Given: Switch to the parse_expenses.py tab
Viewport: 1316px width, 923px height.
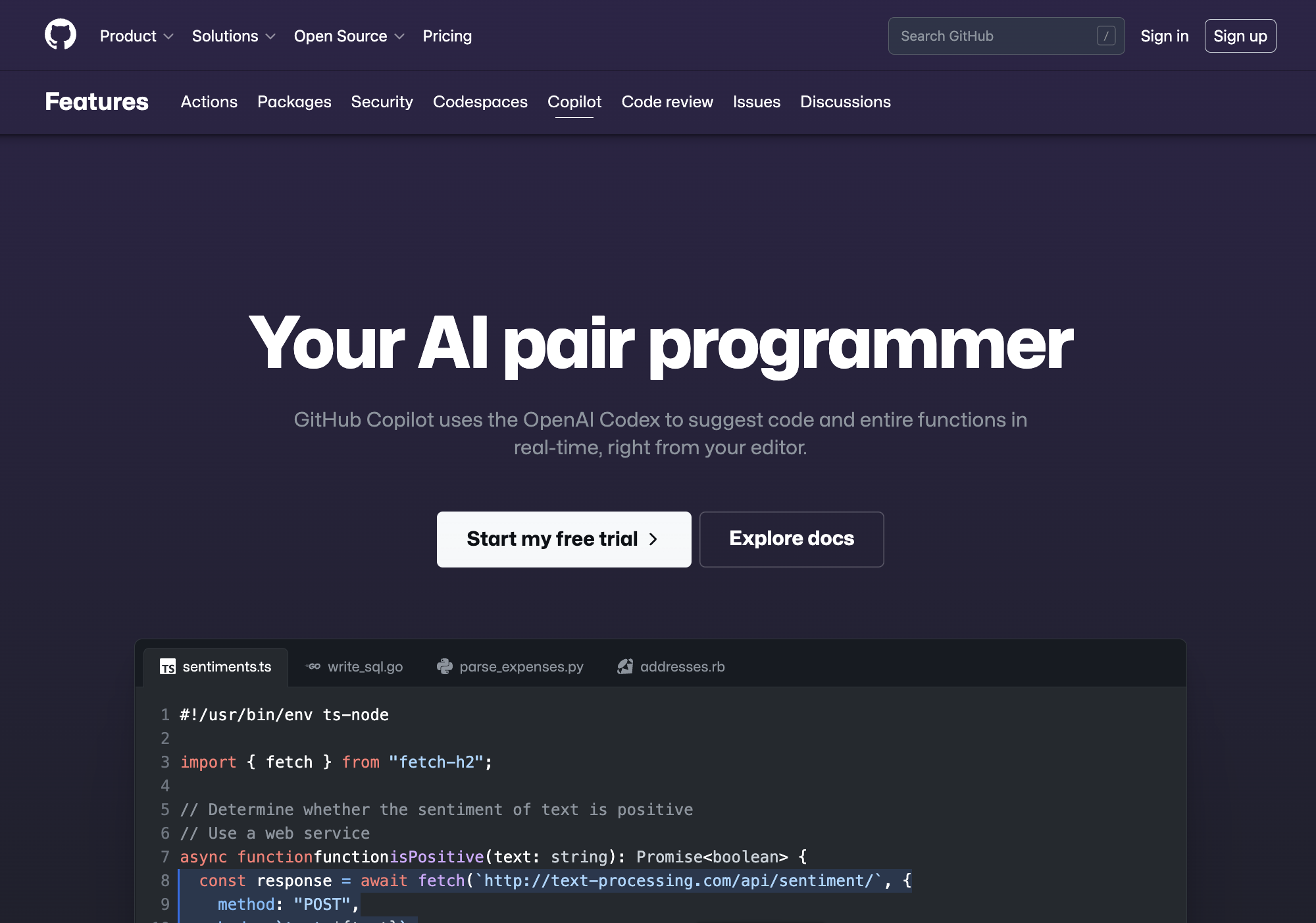Looking at the screenshot, I should point(510,667).
